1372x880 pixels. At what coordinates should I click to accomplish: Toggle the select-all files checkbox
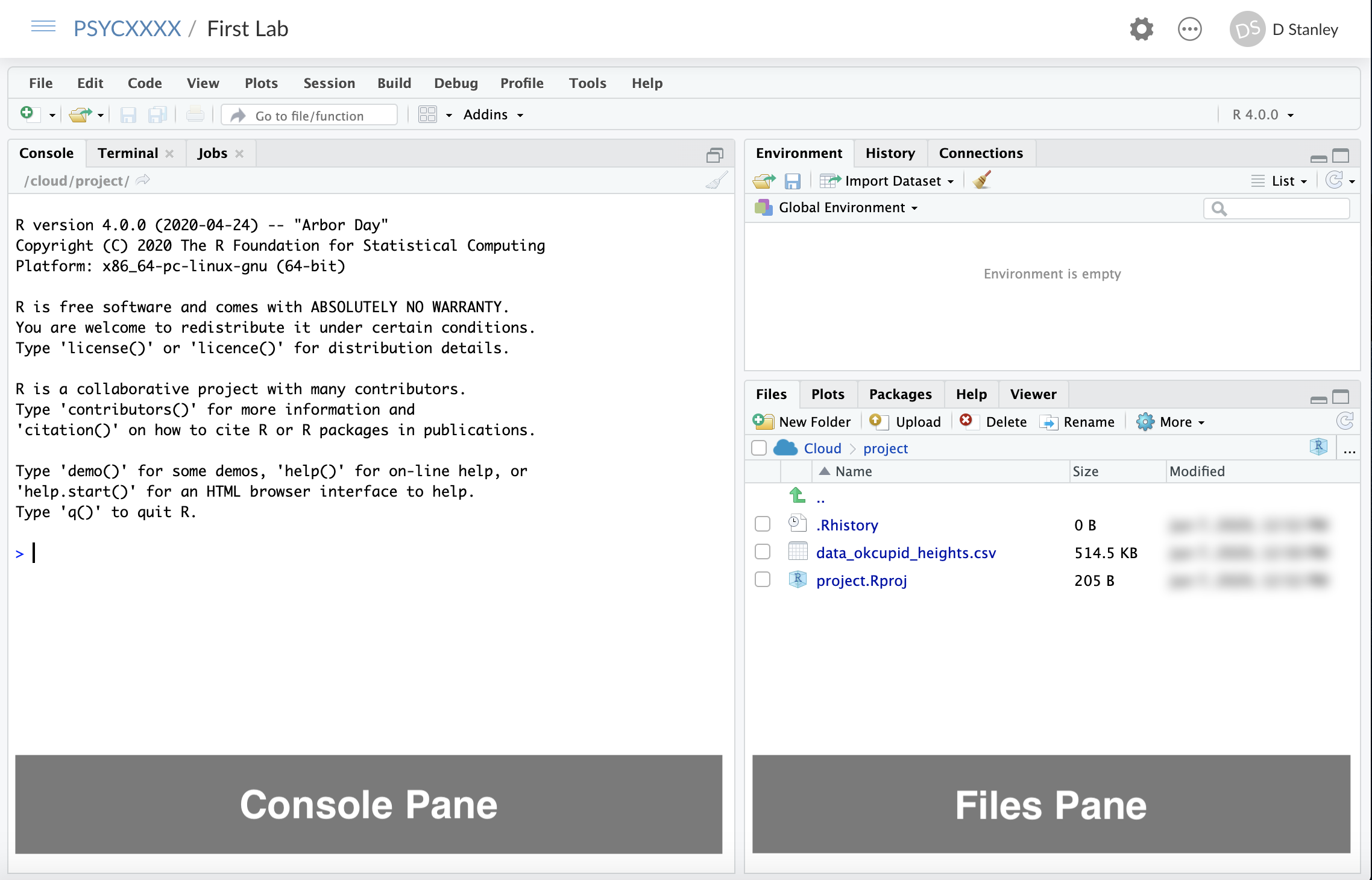click(x=759, y=448)
